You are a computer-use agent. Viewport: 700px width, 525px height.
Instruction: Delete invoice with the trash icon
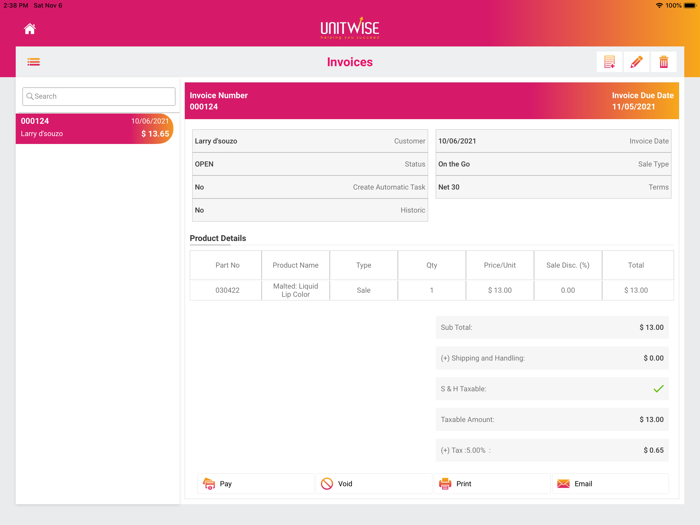click(664, 62)
